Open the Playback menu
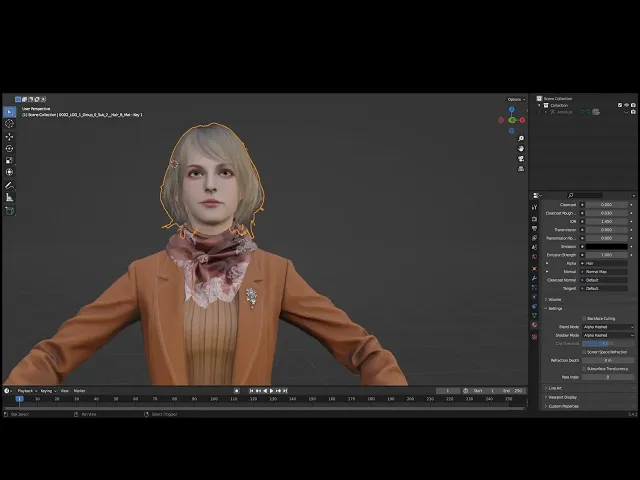 point(27,391)
